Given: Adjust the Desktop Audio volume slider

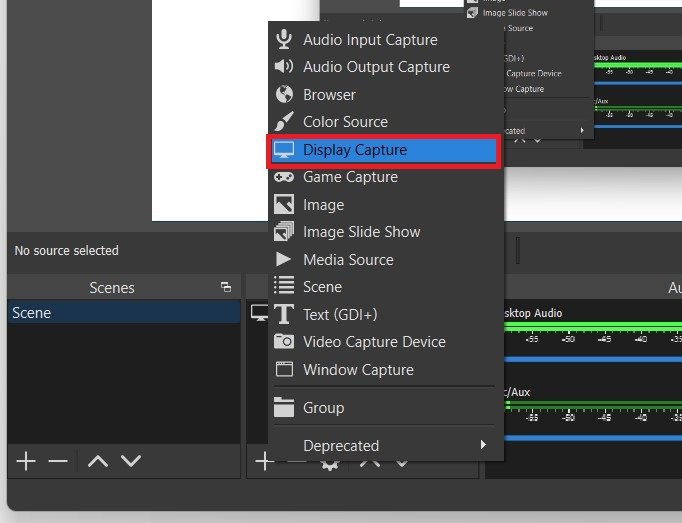Looking at the screenshot, I should (593, 359).
